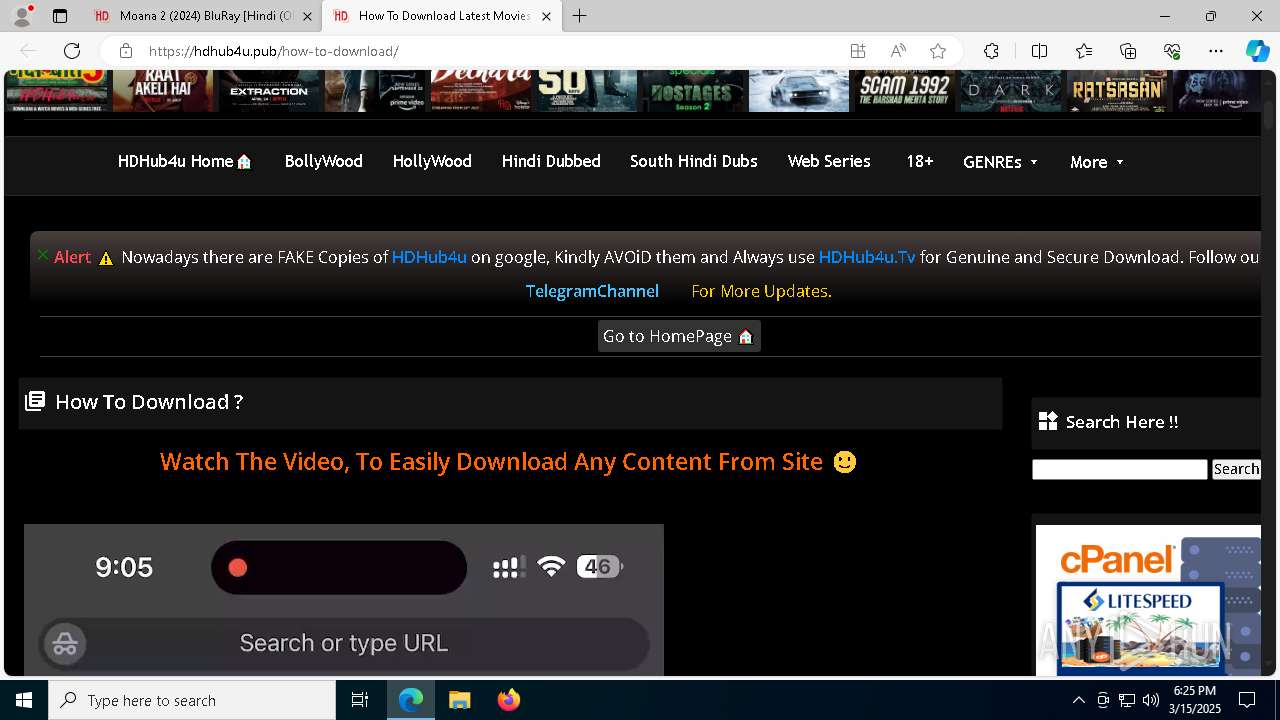Select the How To Download Latest Movies tab
Image resolution: width=1280 pixels, height=720 pixels.
click(x=441, y=16)
